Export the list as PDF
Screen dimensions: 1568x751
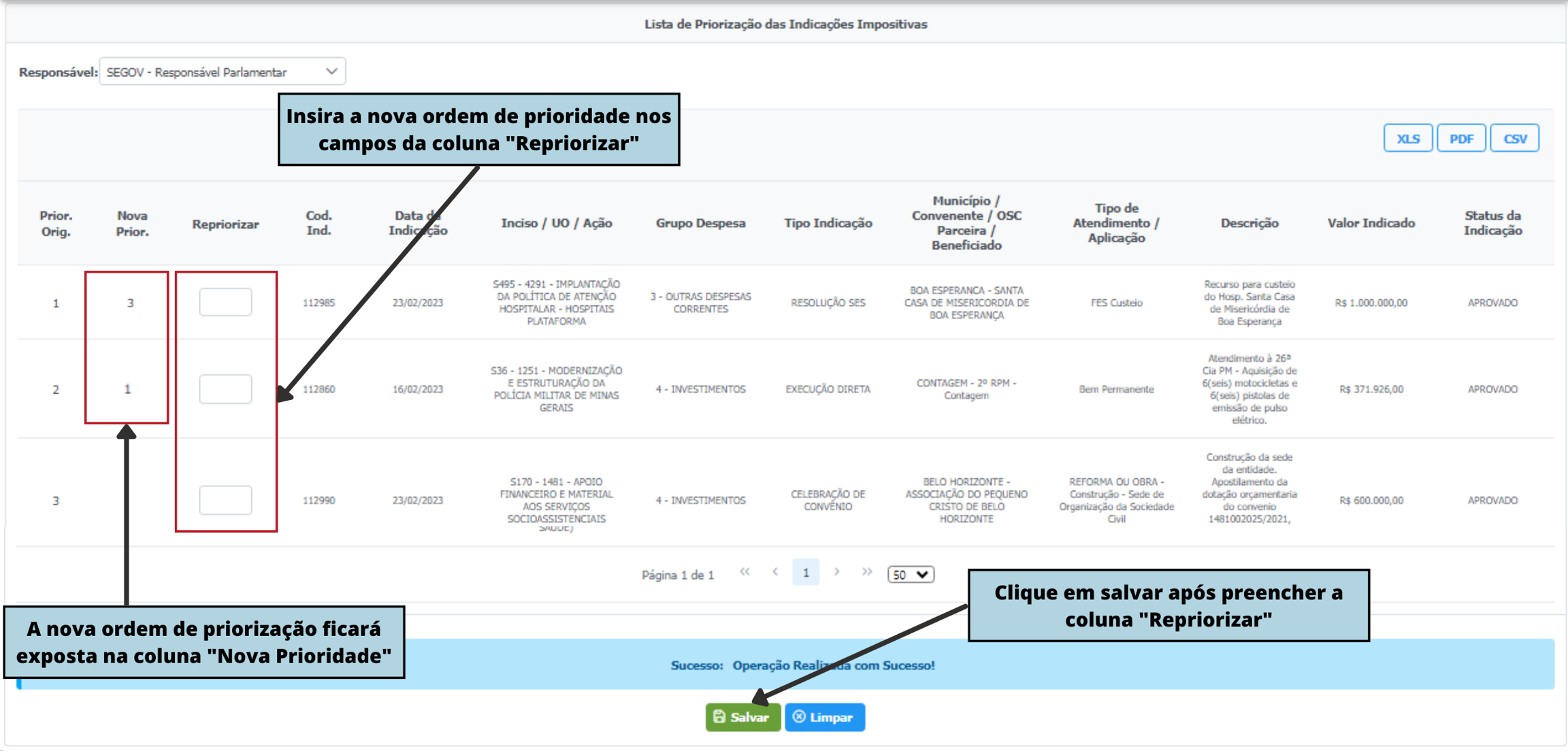coord(1460,139)
